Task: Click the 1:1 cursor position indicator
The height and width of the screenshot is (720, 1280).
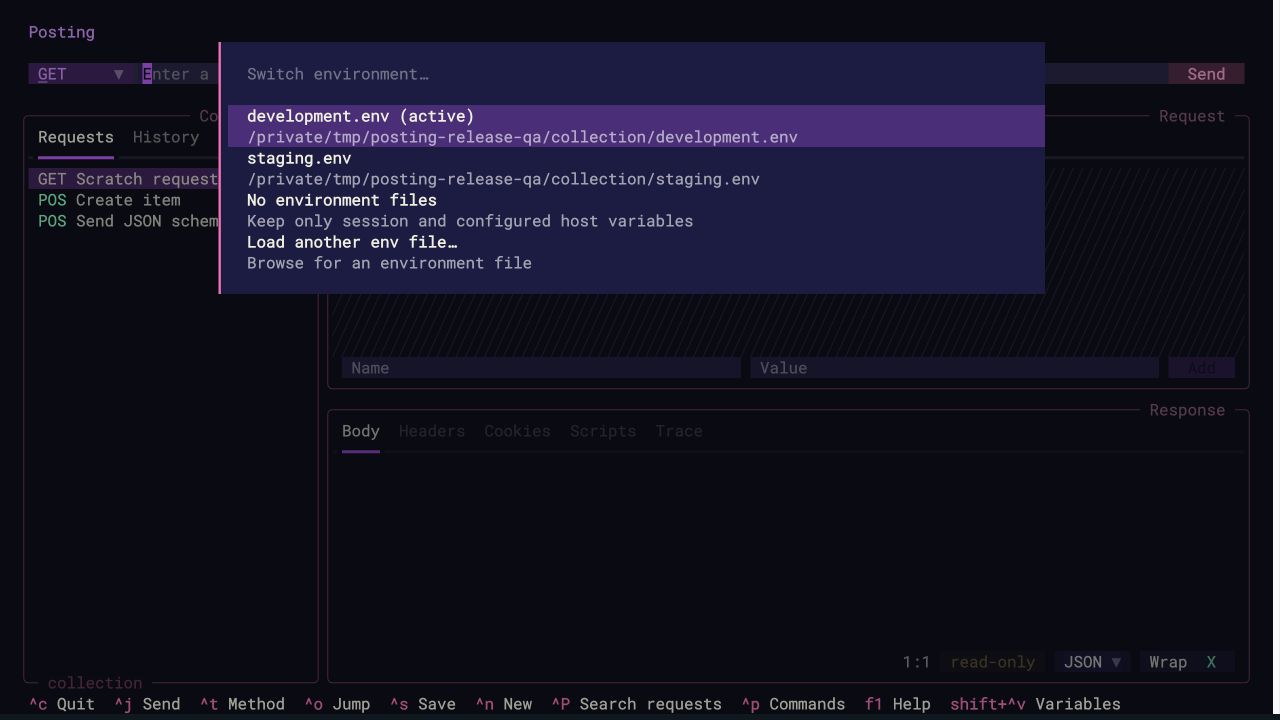Action: tap(917, 662)
